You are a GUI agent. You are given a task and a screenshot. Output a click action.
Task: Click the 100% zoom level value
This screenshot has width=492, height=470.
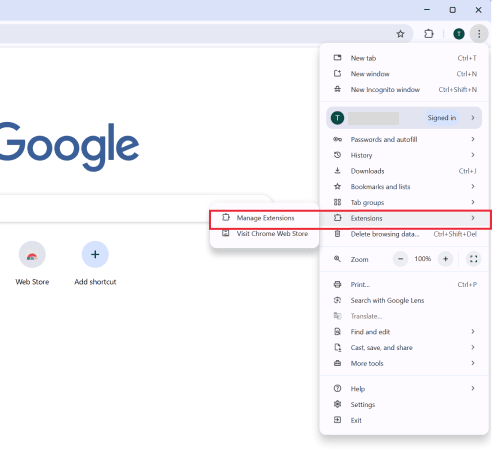coord(423,259)
